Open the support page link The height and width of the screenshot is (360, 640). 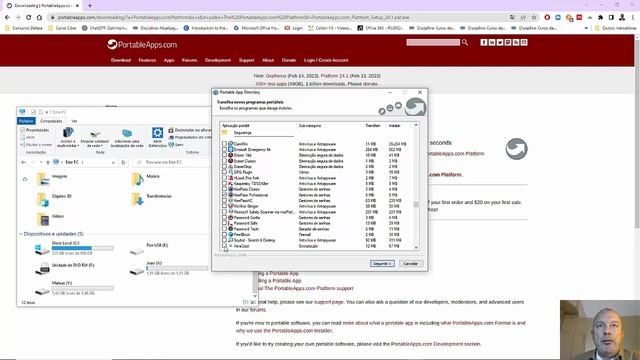click(x=329, y=302)
